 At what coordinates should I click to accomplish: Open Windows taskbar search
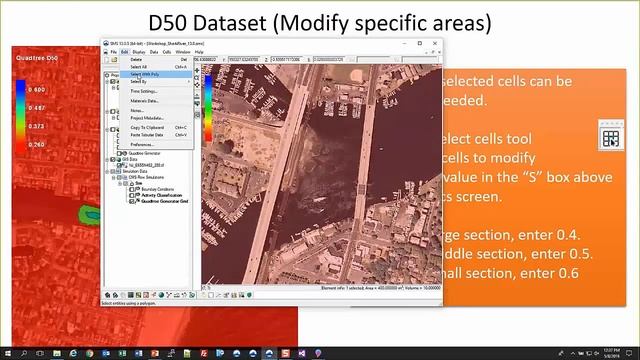tap(24, 353)
